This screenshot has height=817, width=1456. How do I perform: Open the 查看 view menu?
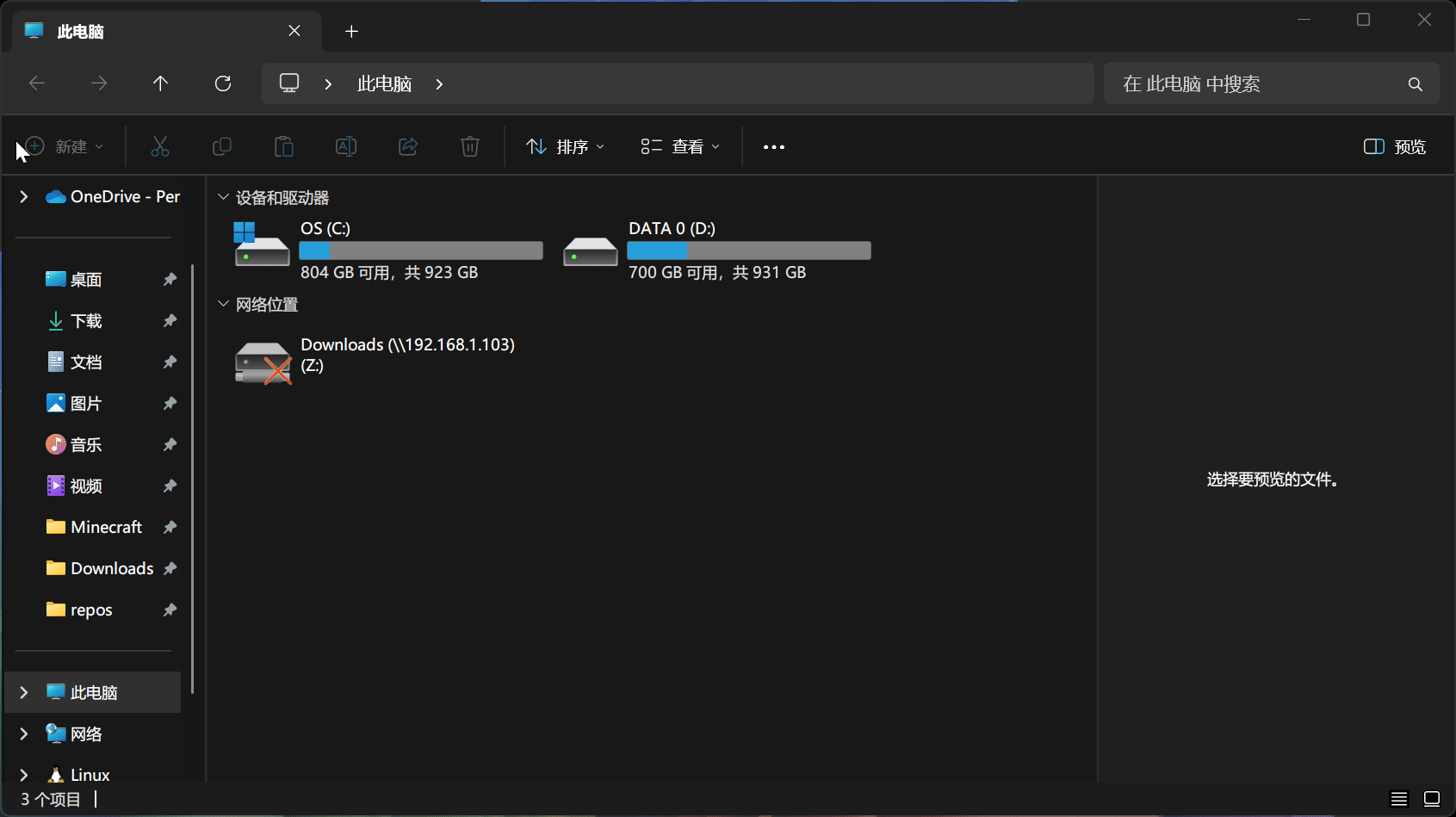click(x=679, y=146)
